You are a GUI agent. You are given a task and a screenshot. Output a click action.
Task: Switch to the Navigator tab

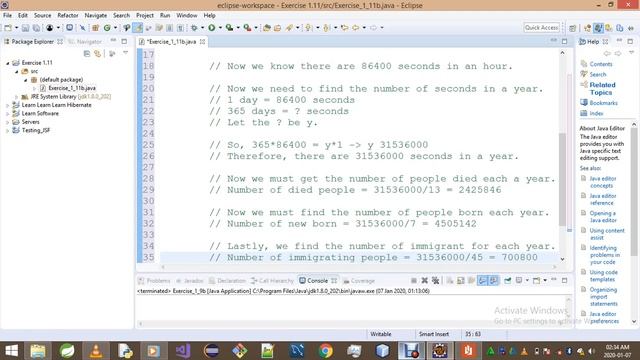coord(85,42)
